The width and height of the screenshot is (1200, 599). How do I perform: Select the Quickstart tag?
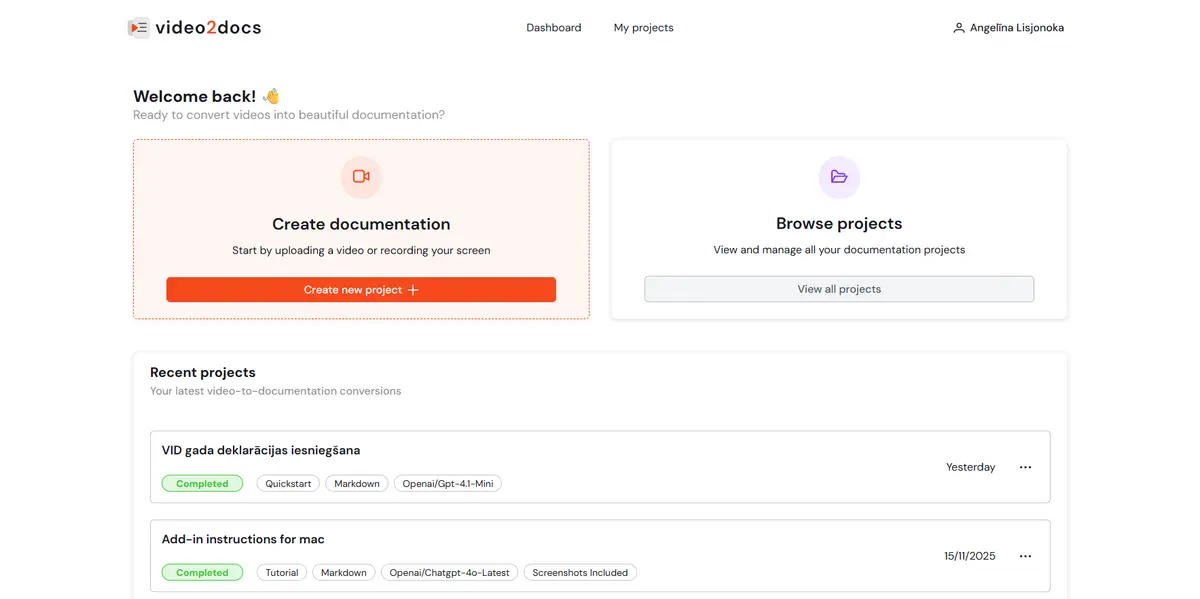287,483
